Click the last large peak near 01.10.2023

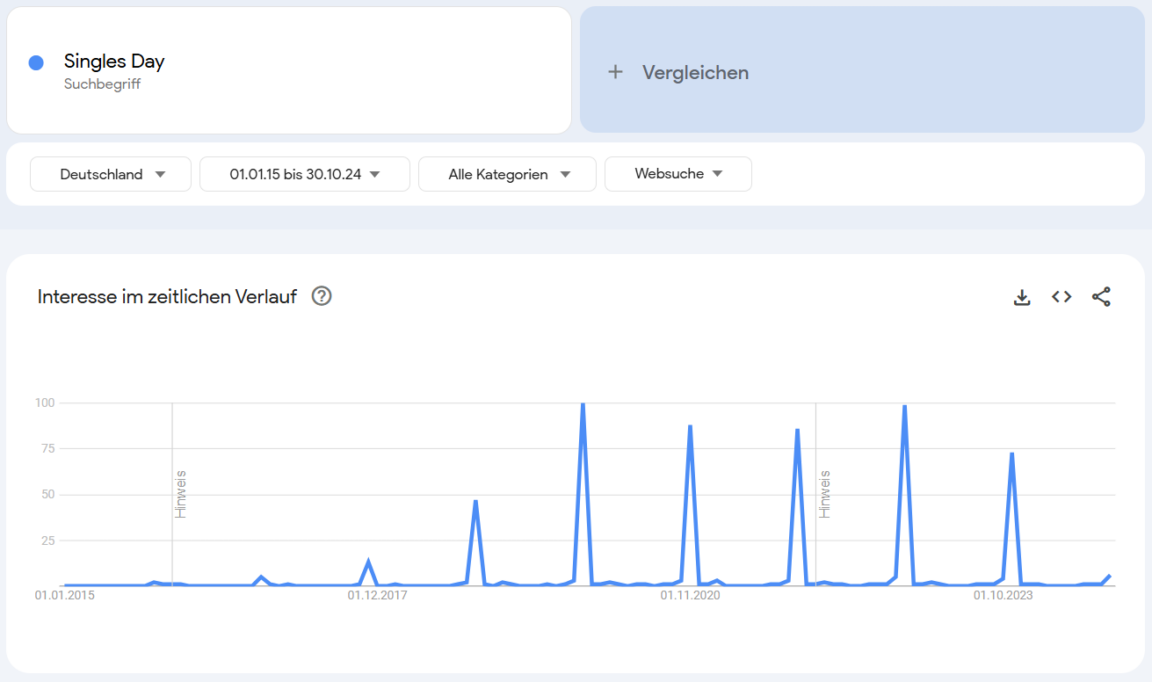pos(1012,454)
